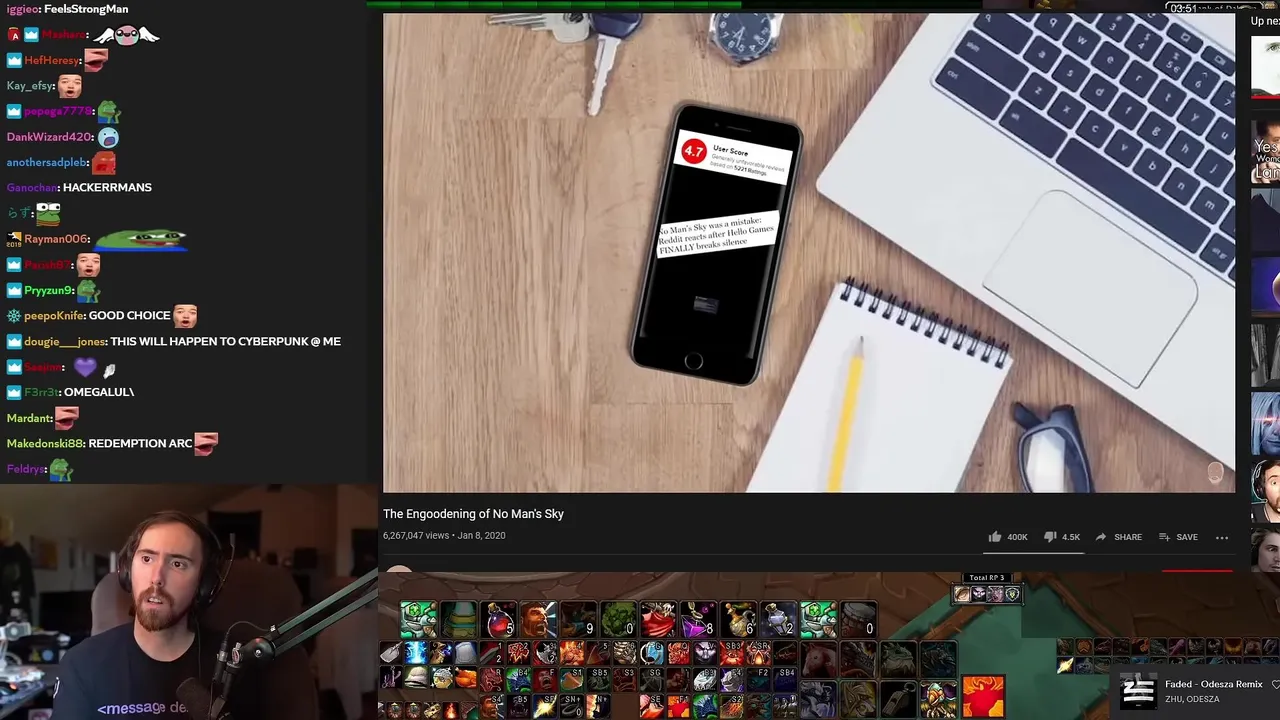Click the vial icon with count 2
The width and height of the screenshot is (1280, 720).
click(779, 619)
